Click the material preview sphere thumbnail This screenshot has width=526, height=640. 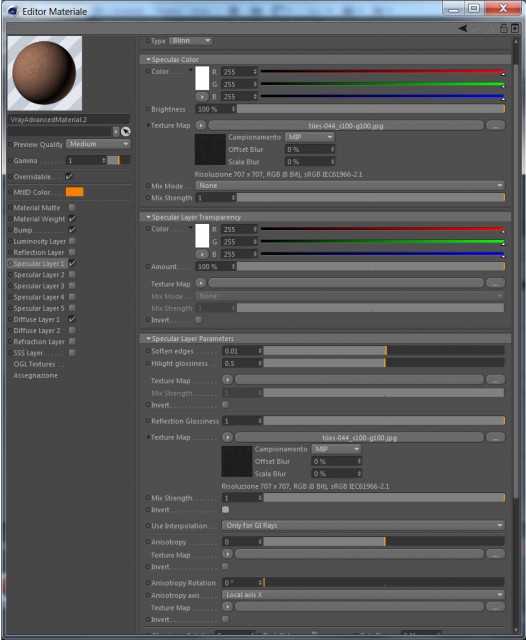tap(45, 73)
